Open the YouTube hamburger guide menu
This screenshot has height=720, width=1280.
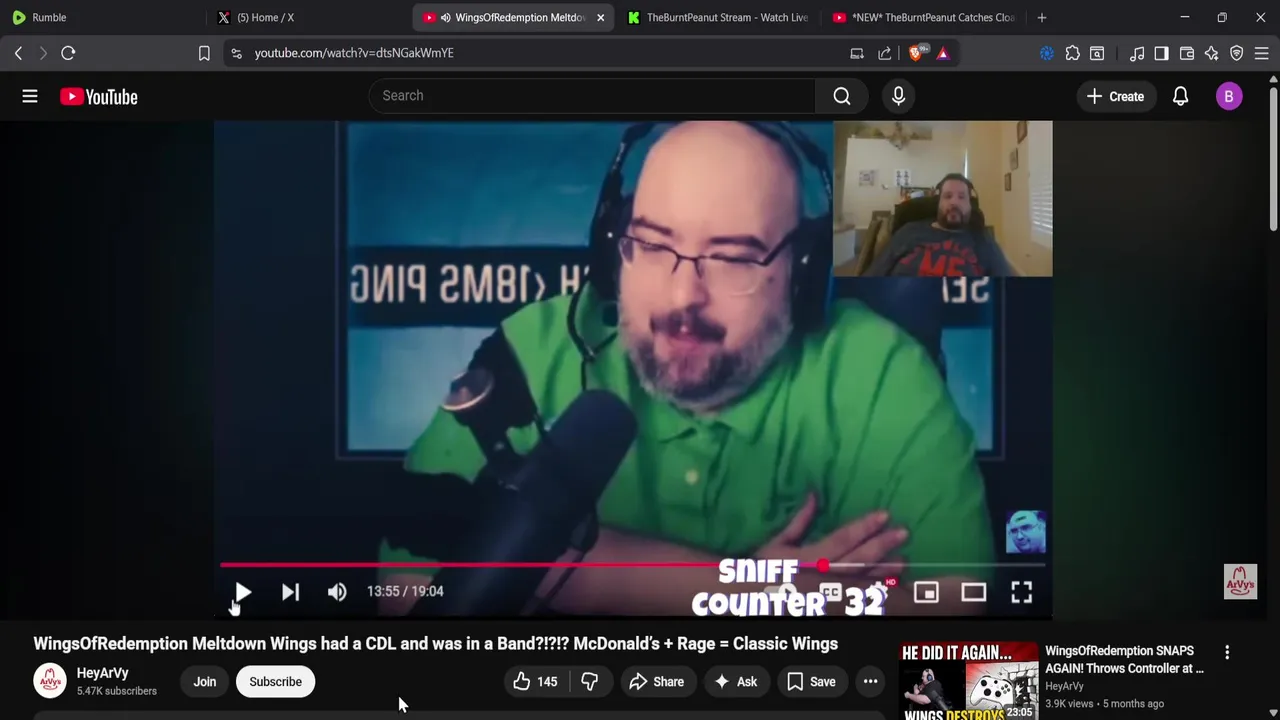[30, 96]
